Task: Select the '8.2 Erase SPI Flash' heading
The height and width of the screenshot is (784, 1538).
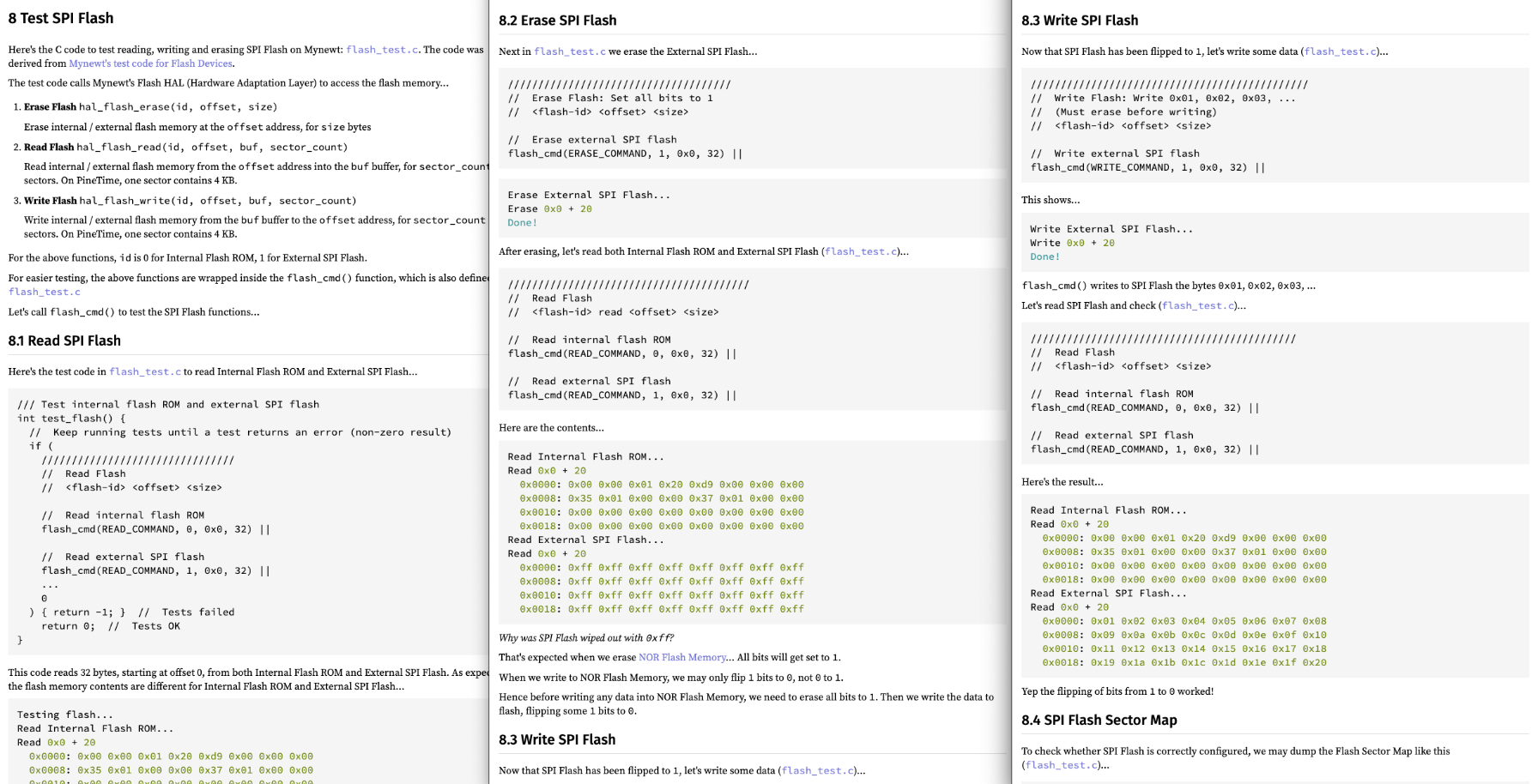Action: [x=557, y=21]
